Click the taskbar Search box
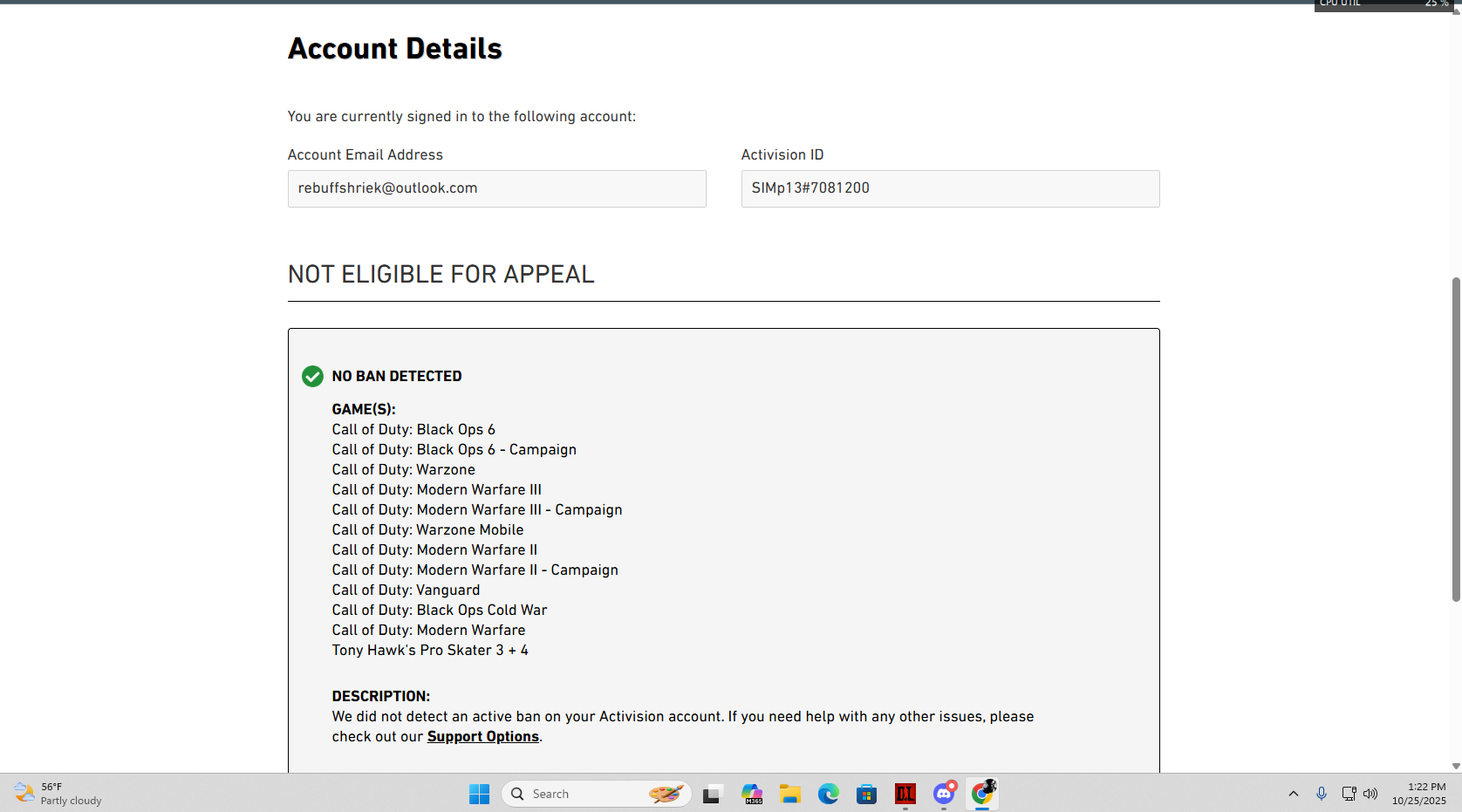This screenshot has width=1462, height=812. pos(597,794)
